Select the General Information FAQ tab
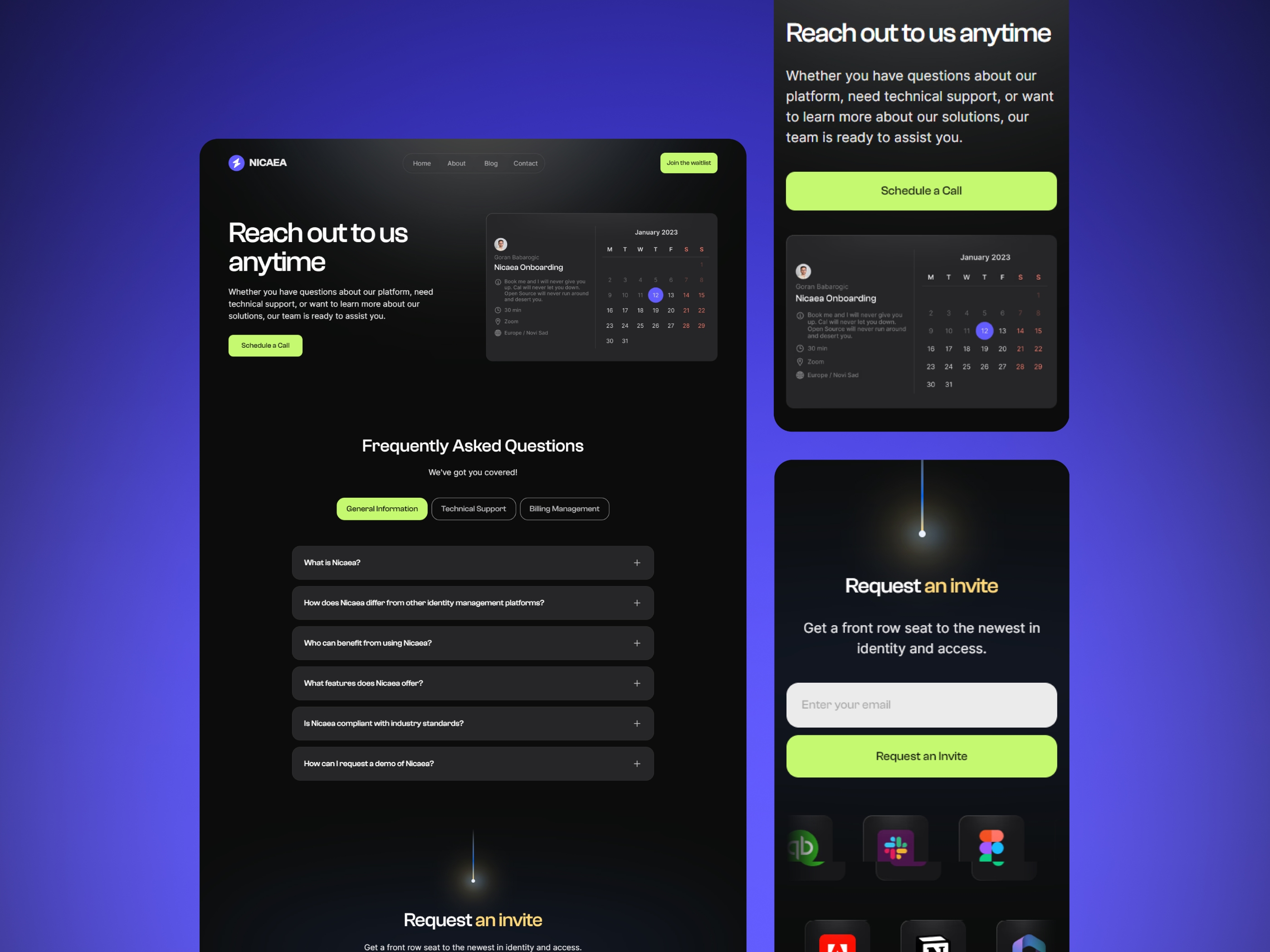This screenshot has height=952, width=1270. pos(382,509)
